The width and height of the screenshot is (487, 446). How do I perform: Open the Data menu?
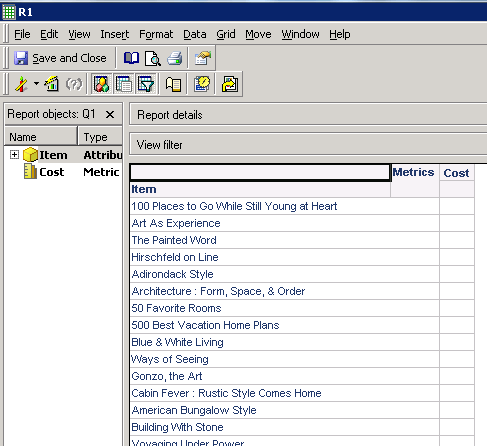[x=195, y=34]
